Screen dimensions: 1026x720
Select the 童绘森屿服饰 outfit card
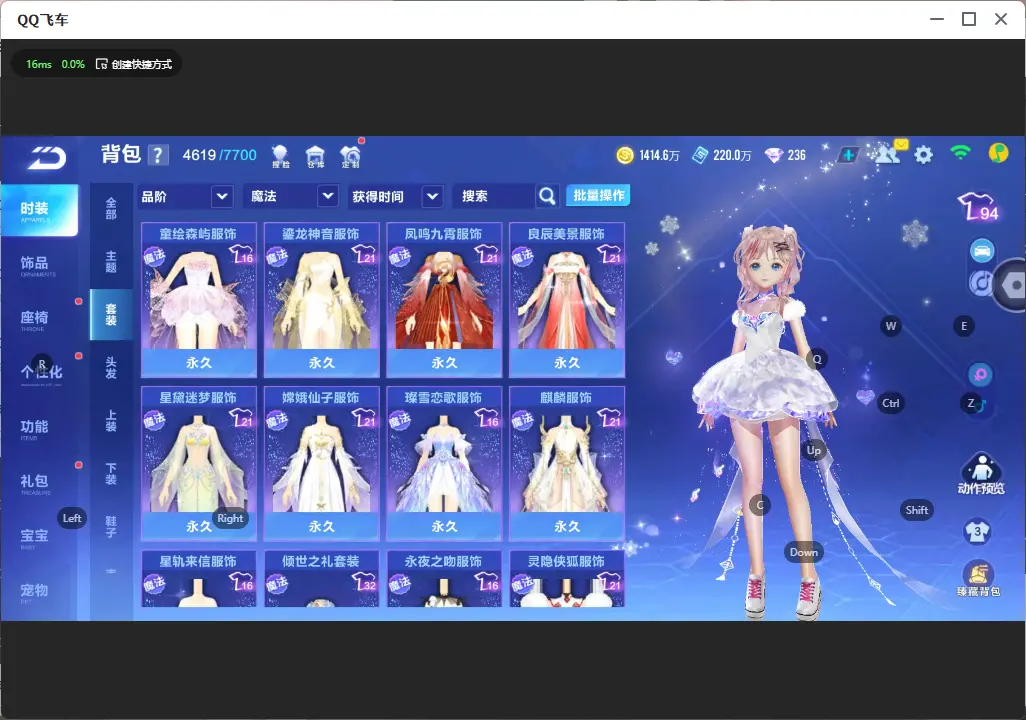[x=199, y=300]
